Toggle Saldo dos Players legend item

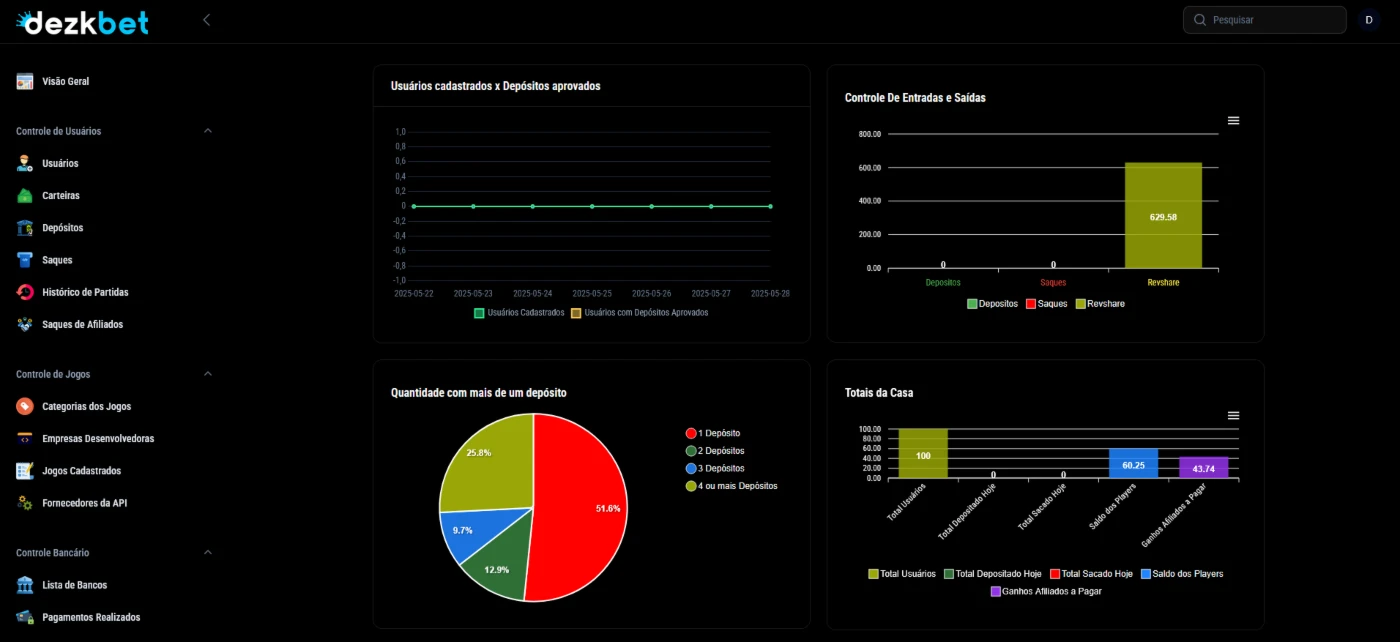(x=1181, y=574)
